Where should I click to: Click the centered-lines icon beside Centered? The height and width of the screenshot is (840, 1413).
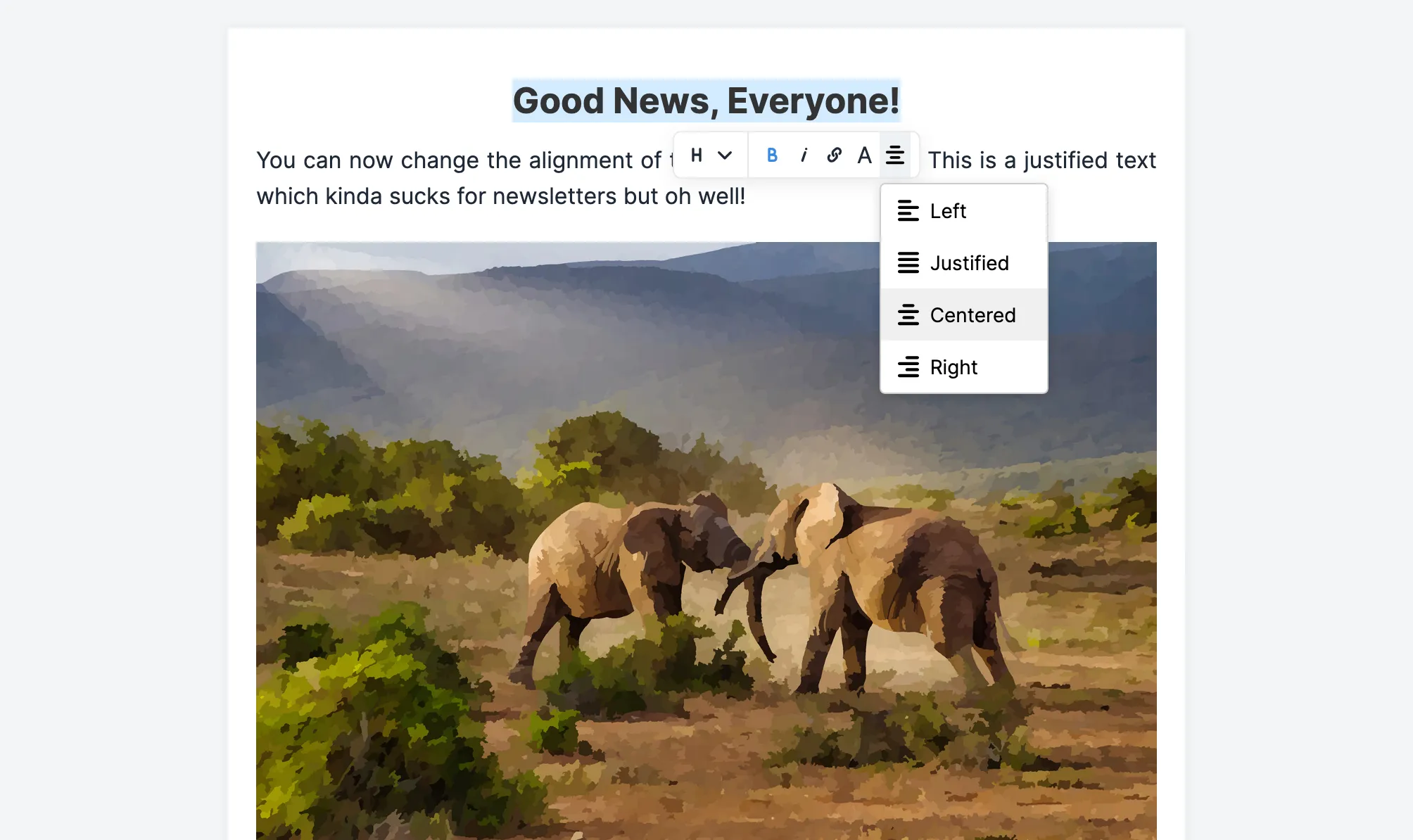(x=908, y=315)
